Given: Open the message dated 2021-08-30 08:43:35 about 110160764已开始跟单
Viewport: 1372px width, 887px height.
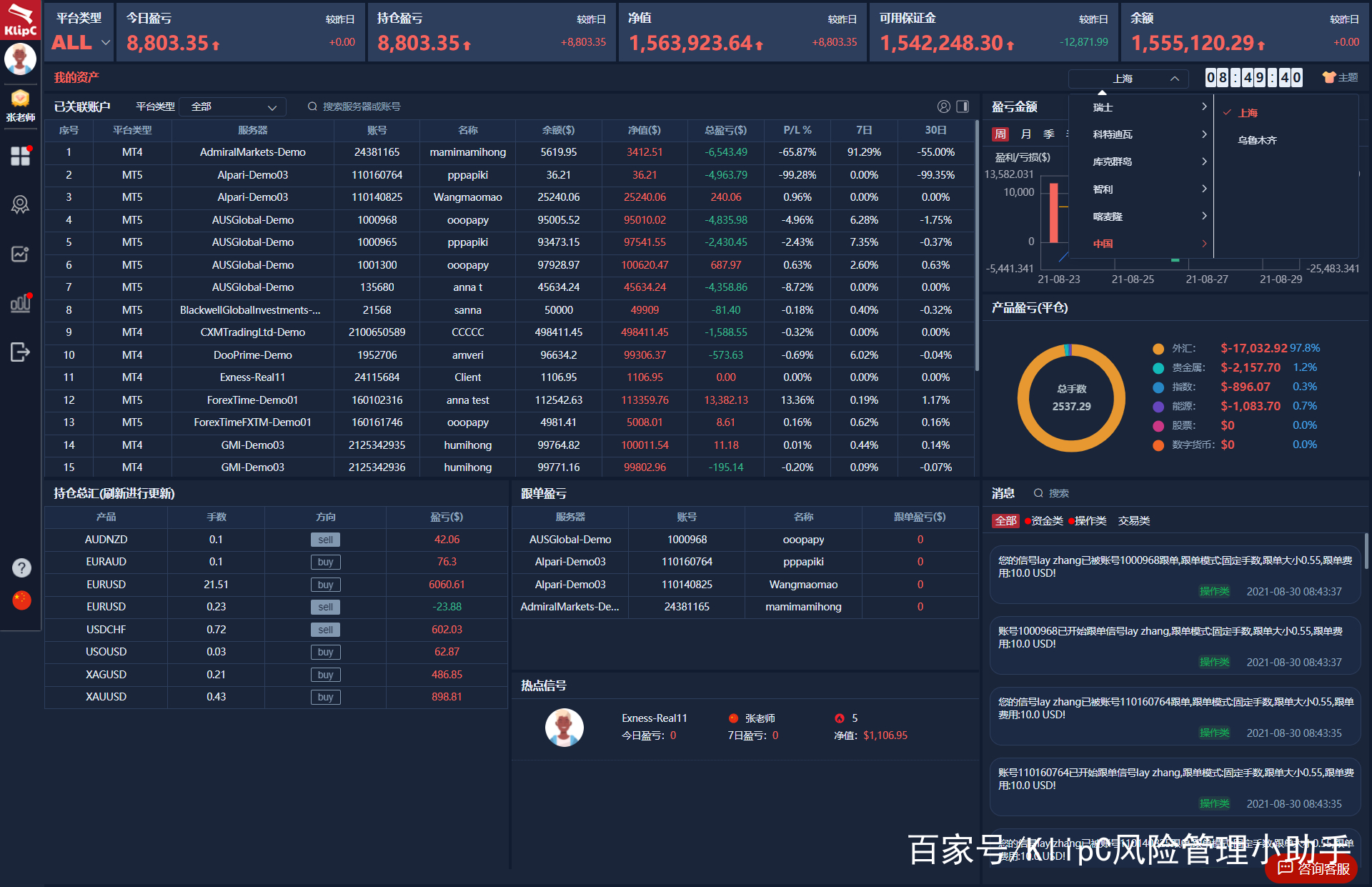Looking at the screenshot, I should pyautogui.click(x=1175, y=787).
